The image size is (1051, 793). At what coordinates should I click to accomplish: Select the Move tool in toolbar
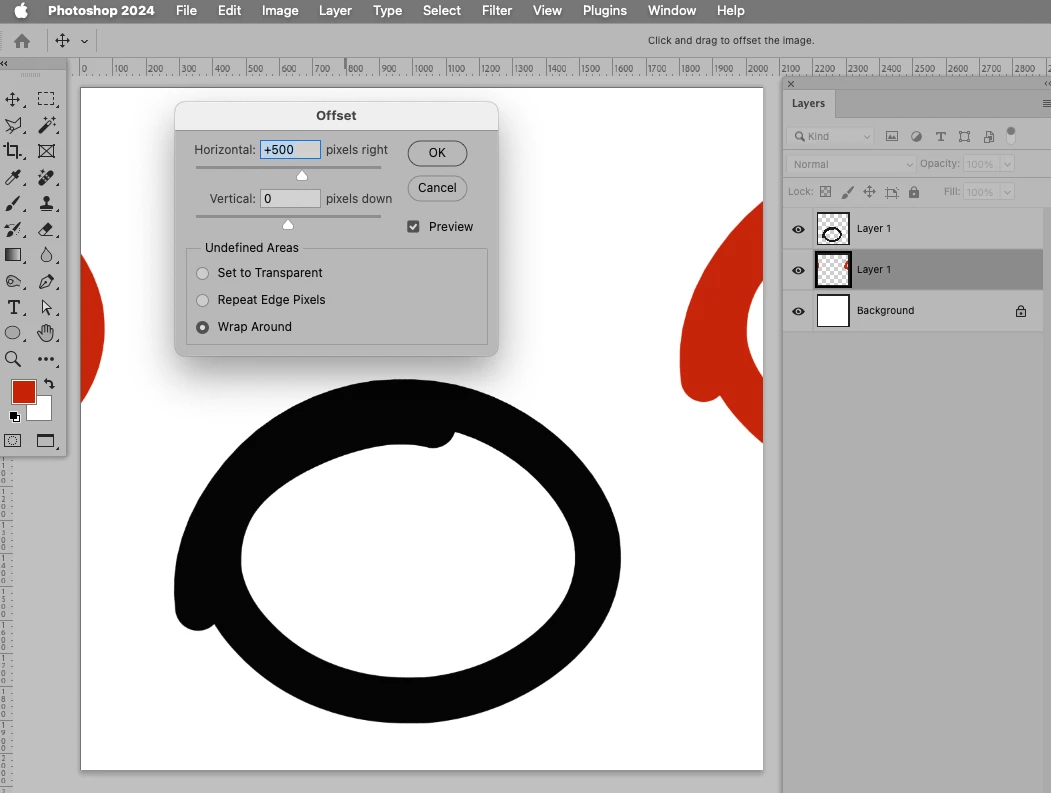click(13, 100)
